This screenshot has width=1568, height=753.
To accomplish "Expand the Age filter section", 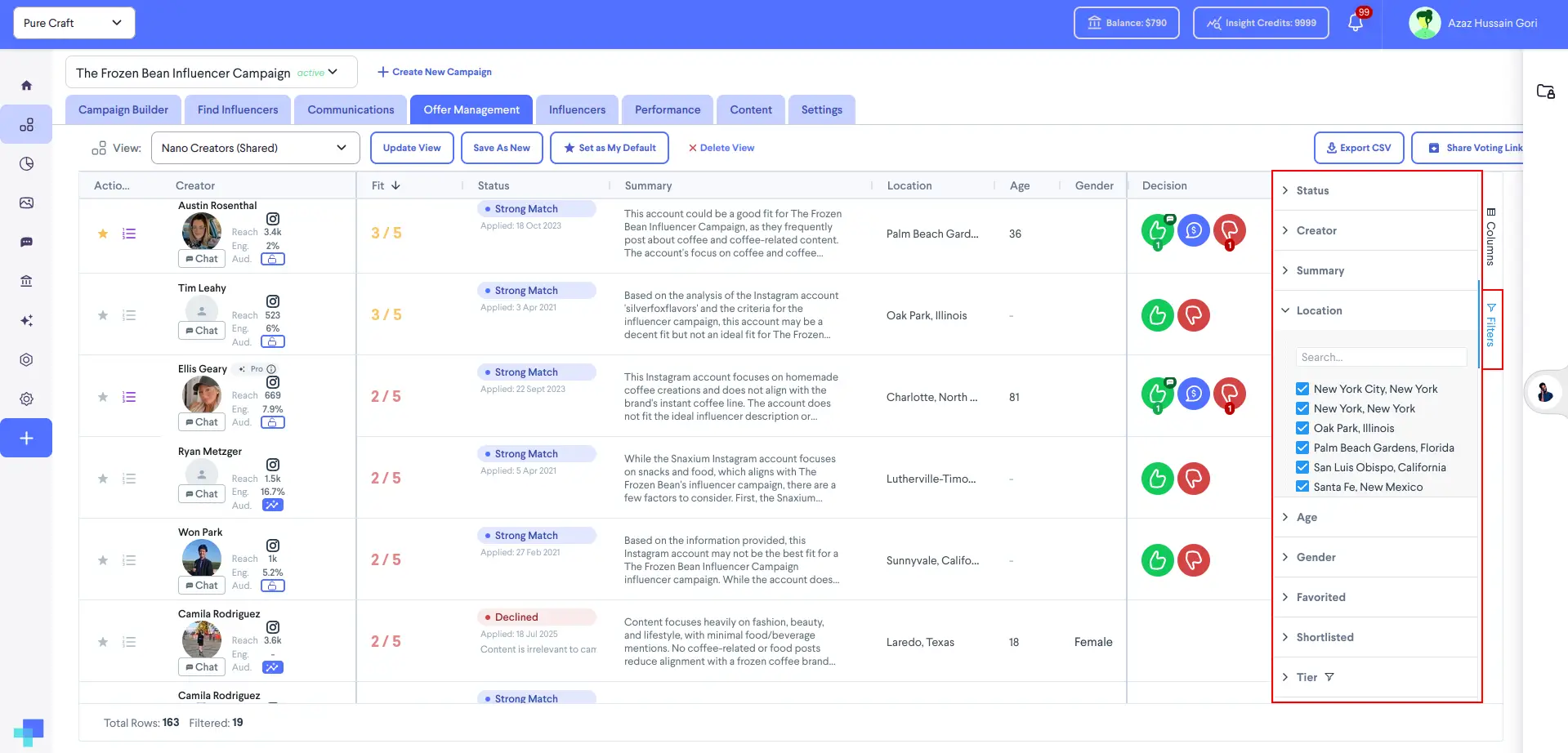I will [x=1377, y=517].
